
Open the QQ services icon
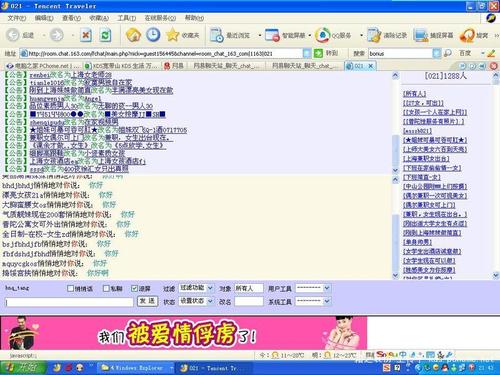pyautogui.click(x=322, y=35)
